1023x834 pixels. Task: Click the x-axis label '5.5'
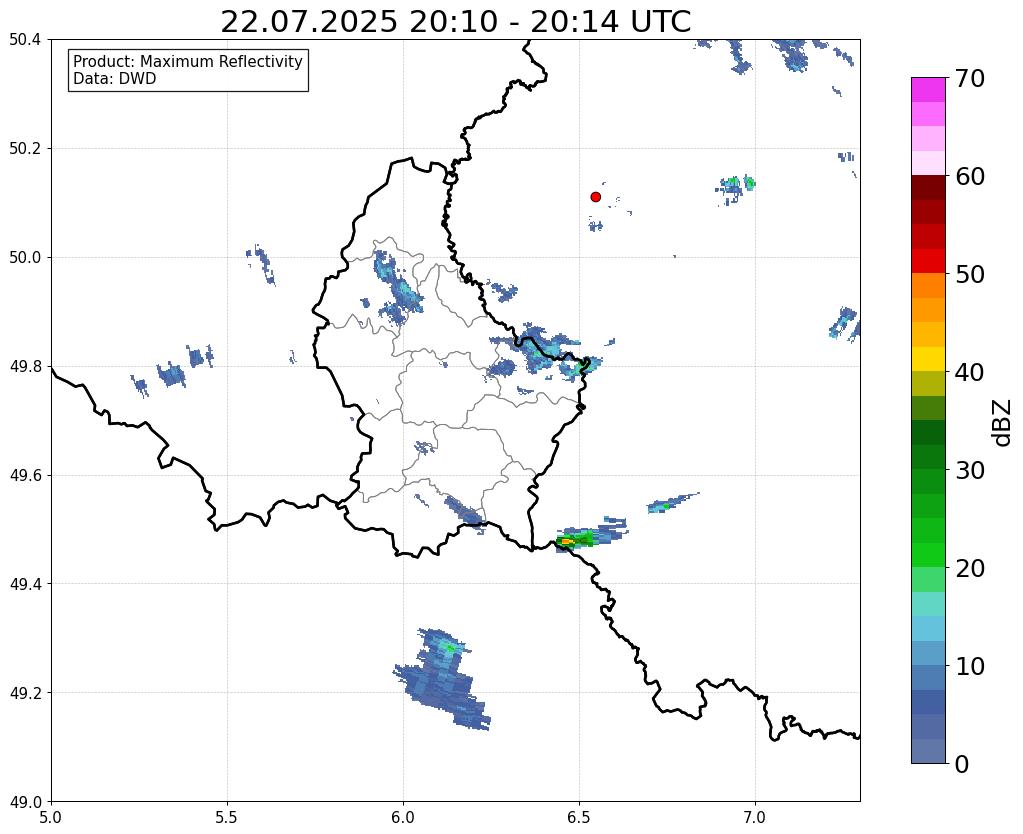(227, 817)
